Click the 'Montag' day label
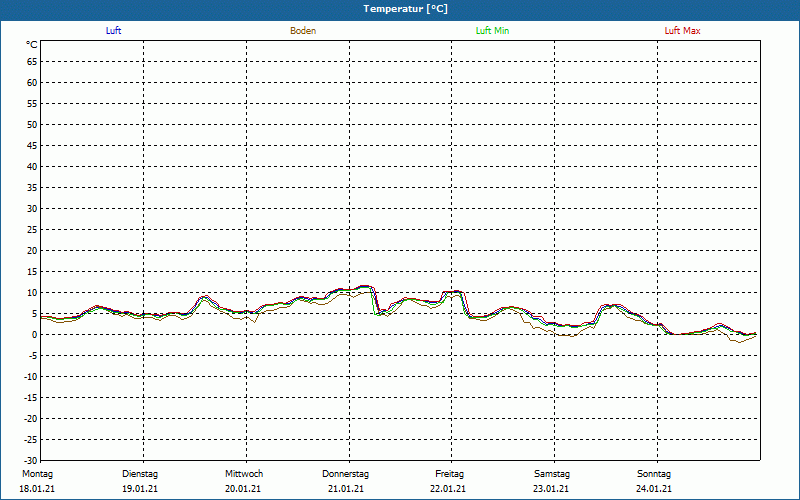 37,474
